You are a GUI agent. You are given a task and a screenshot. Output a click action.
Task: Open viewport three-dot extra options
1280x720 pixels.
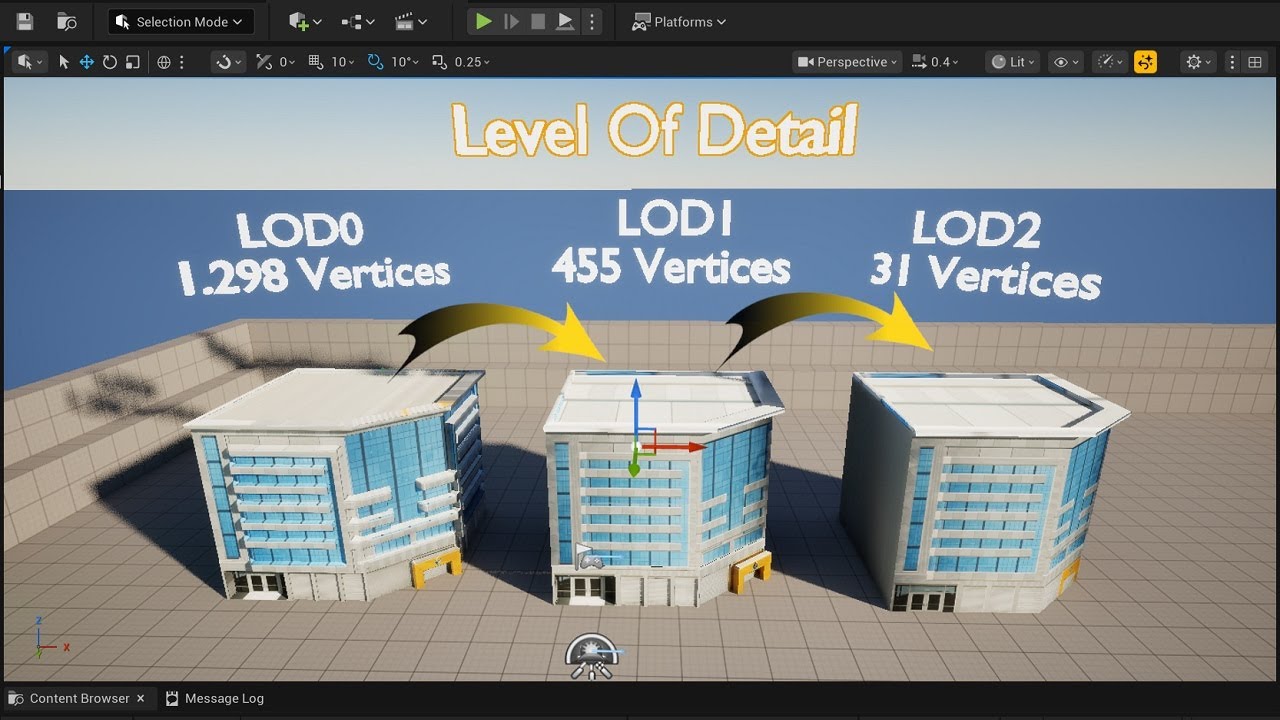point(1232,62)
